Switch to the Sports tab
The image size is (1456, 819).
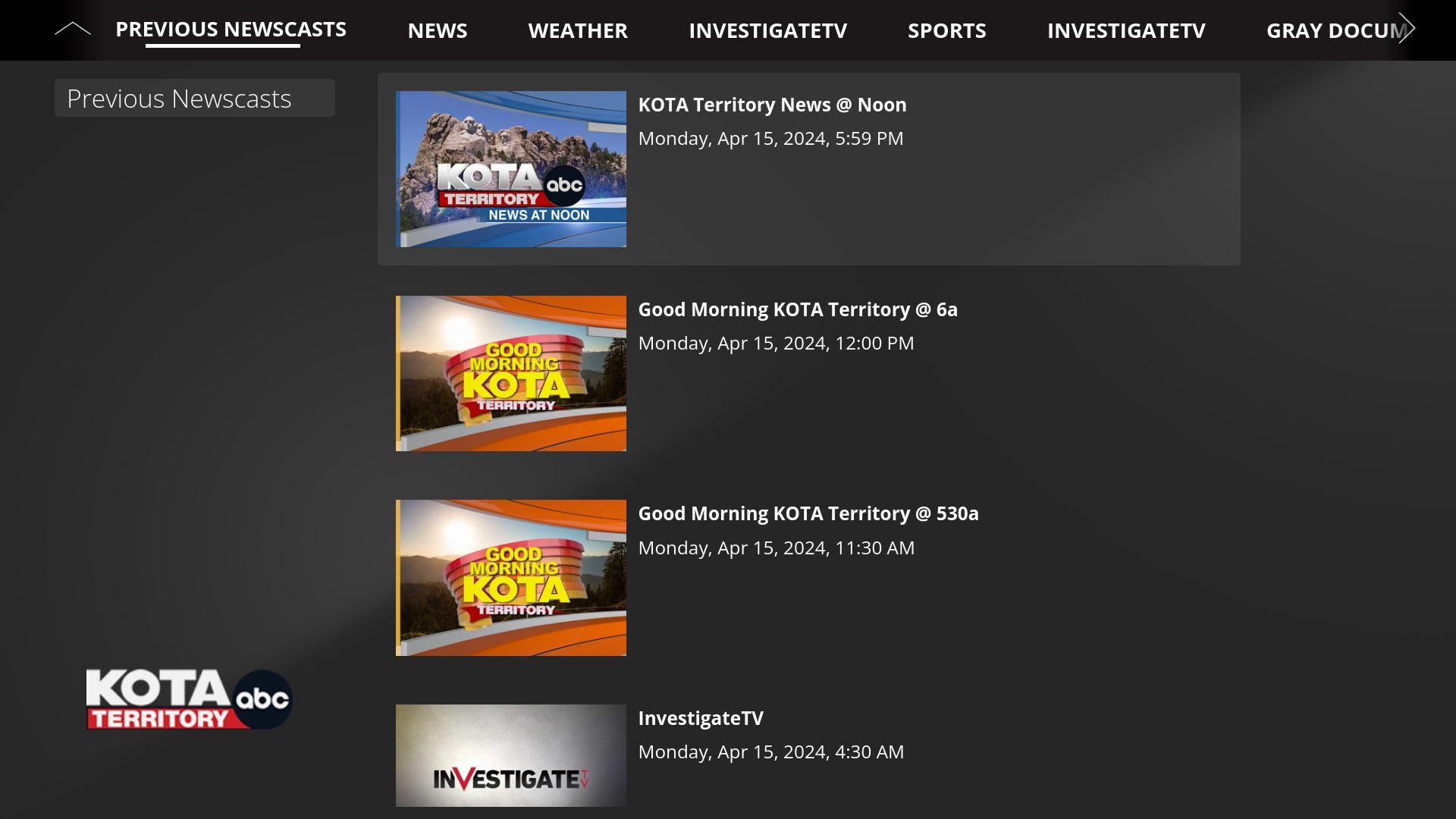pyautogui.click(x=947, y=30)
